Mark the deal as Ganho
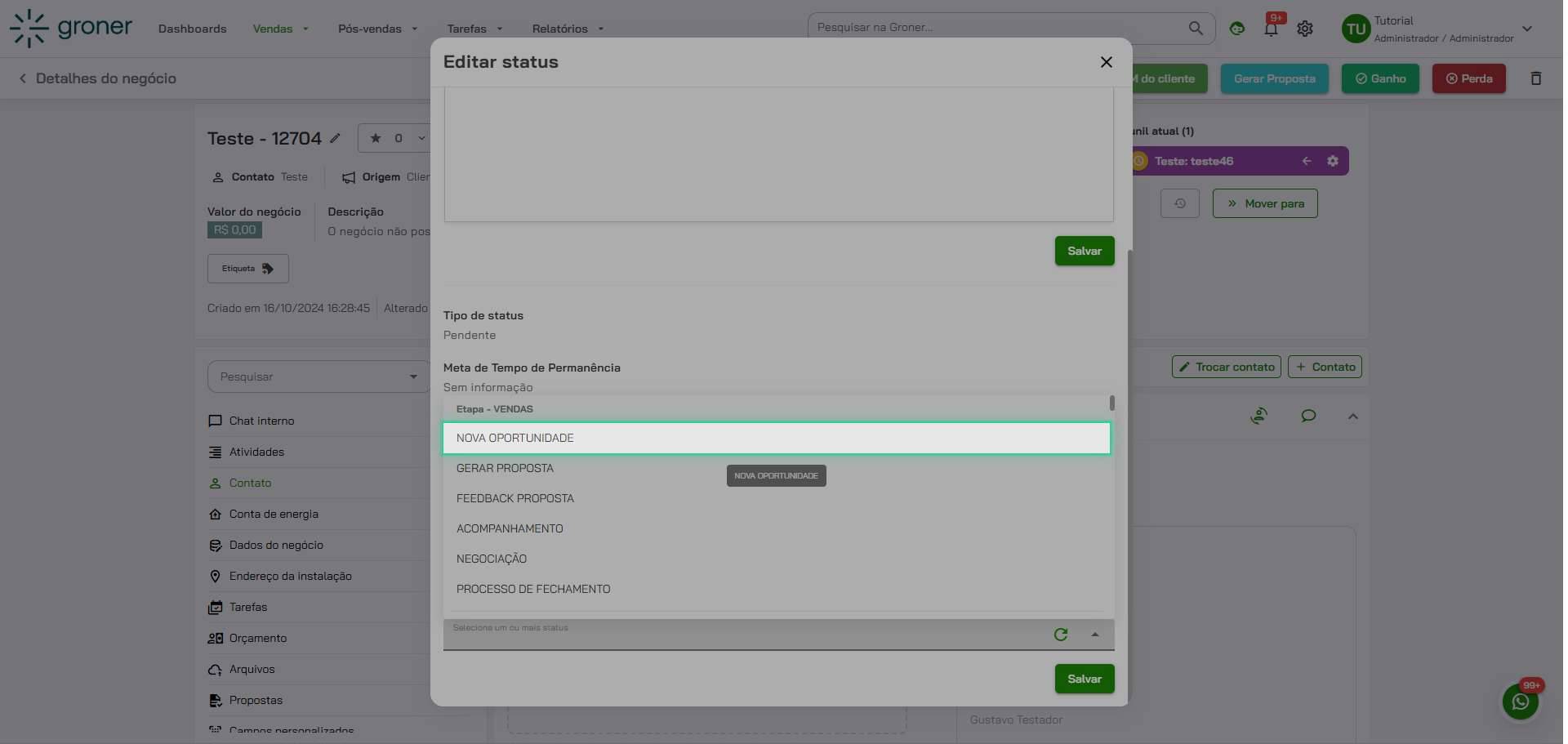Viewport: 1568px width, 744px height. click(x=1380, y=78)
